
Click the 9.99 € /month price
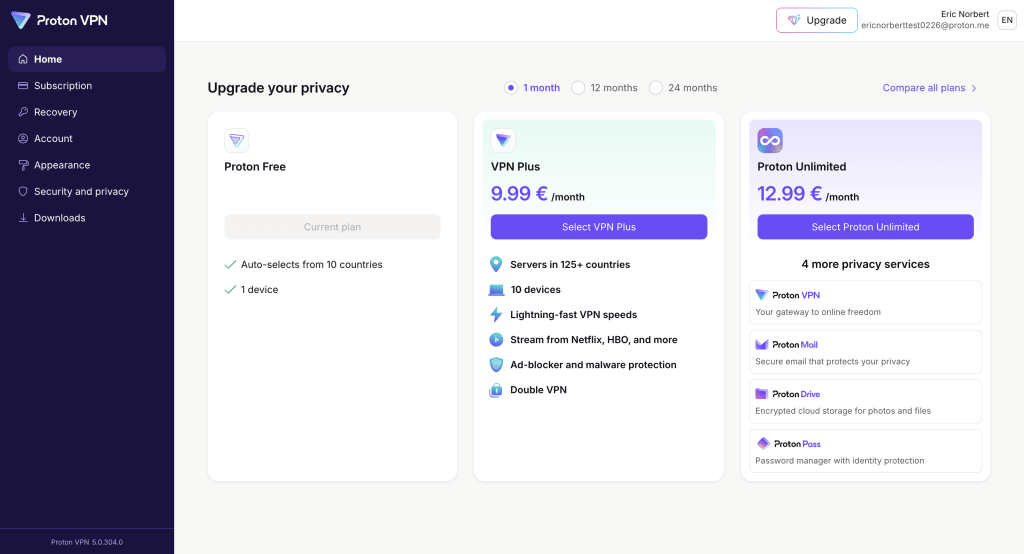click(x=537, y=194)
